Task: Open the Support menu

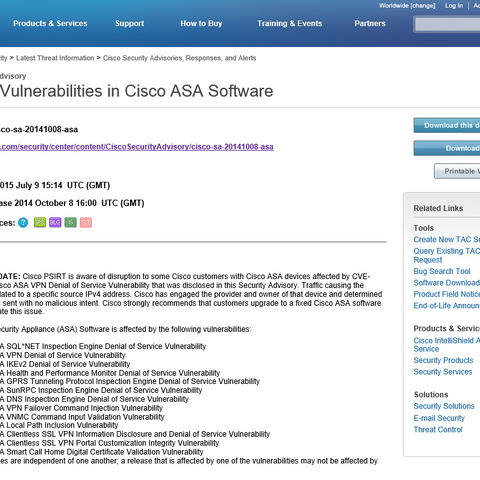Action: pos(130,23)
